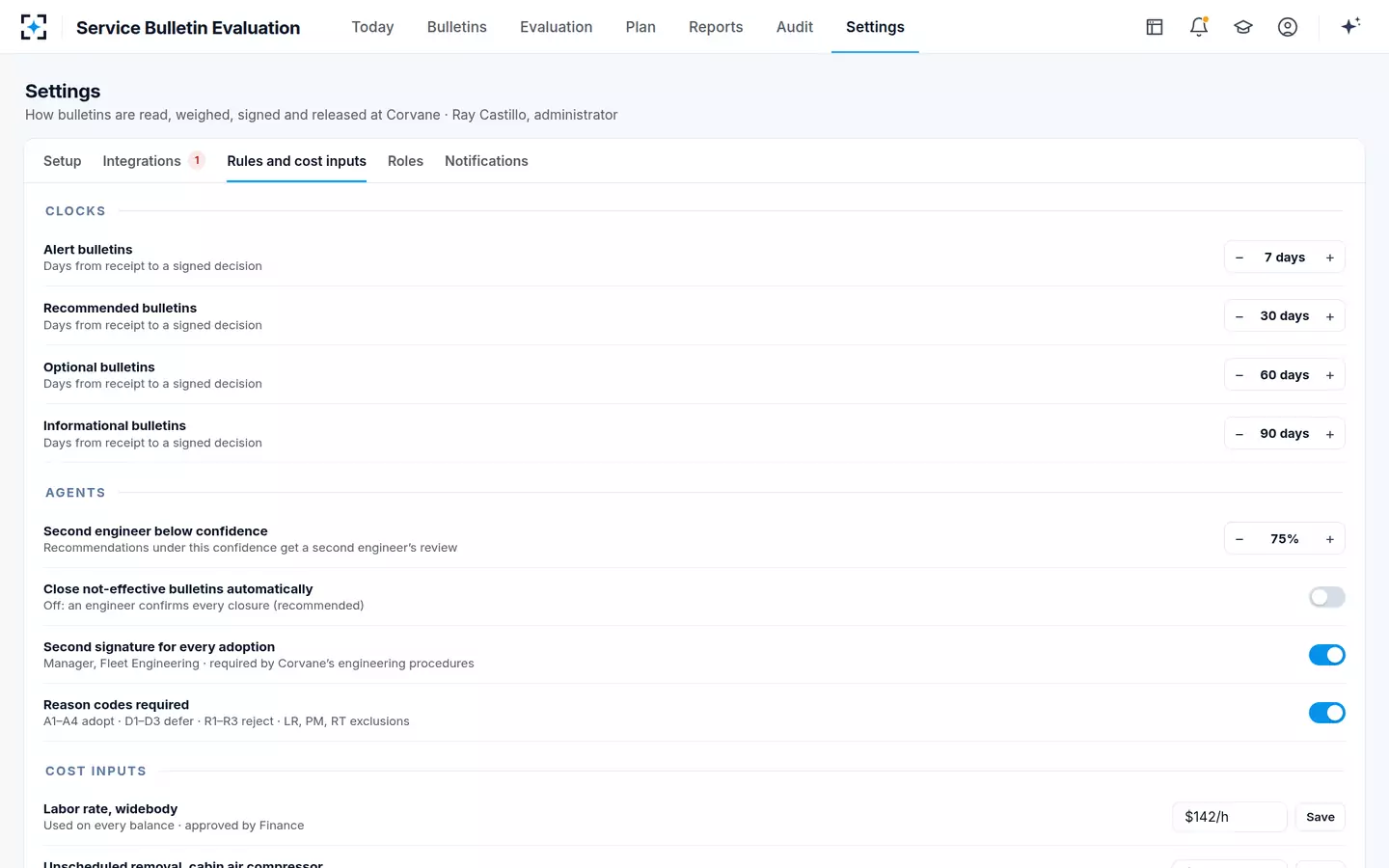Click the Informational bulletins 90 days value
This screenshot has width=1389, height=868.
(1285, 434)
